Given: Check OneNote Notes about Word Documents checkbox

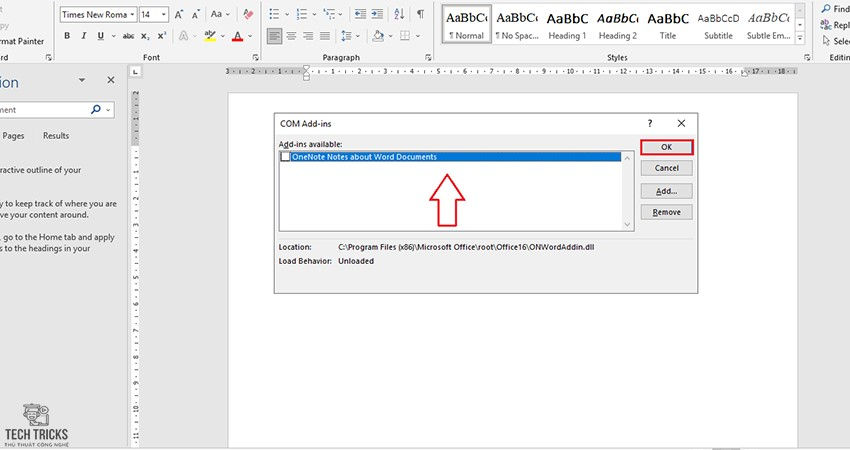Looking at the screenshot, I should (x=285, y=157).
